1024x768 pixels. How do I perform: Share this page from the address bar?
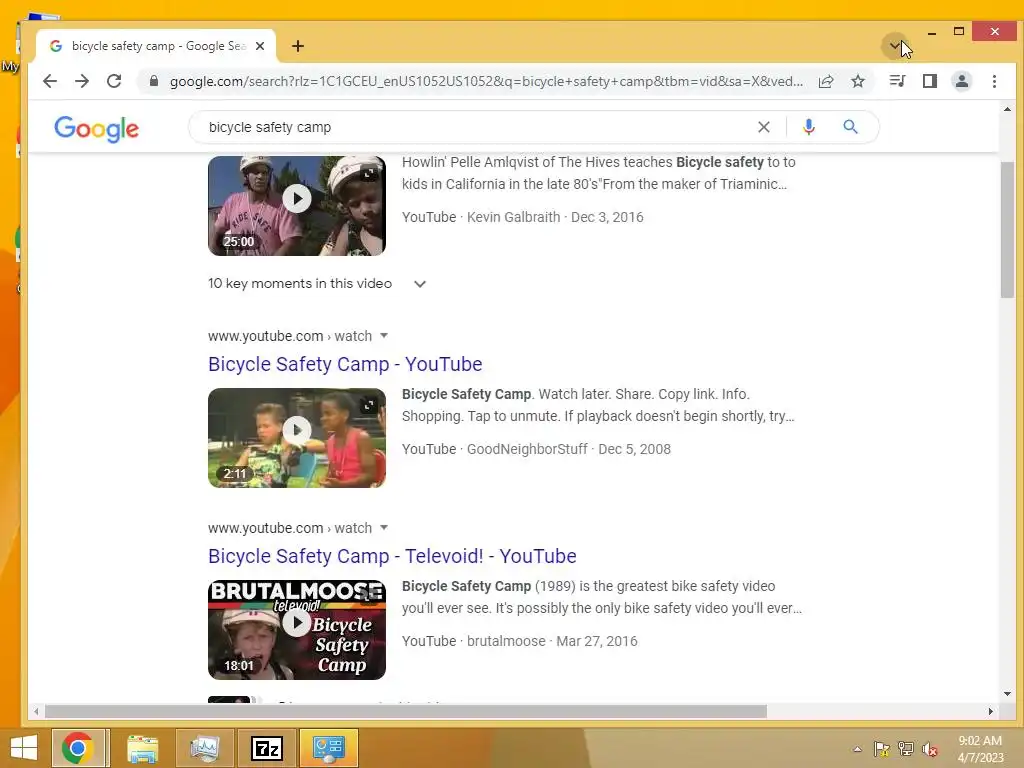point(826,81)
